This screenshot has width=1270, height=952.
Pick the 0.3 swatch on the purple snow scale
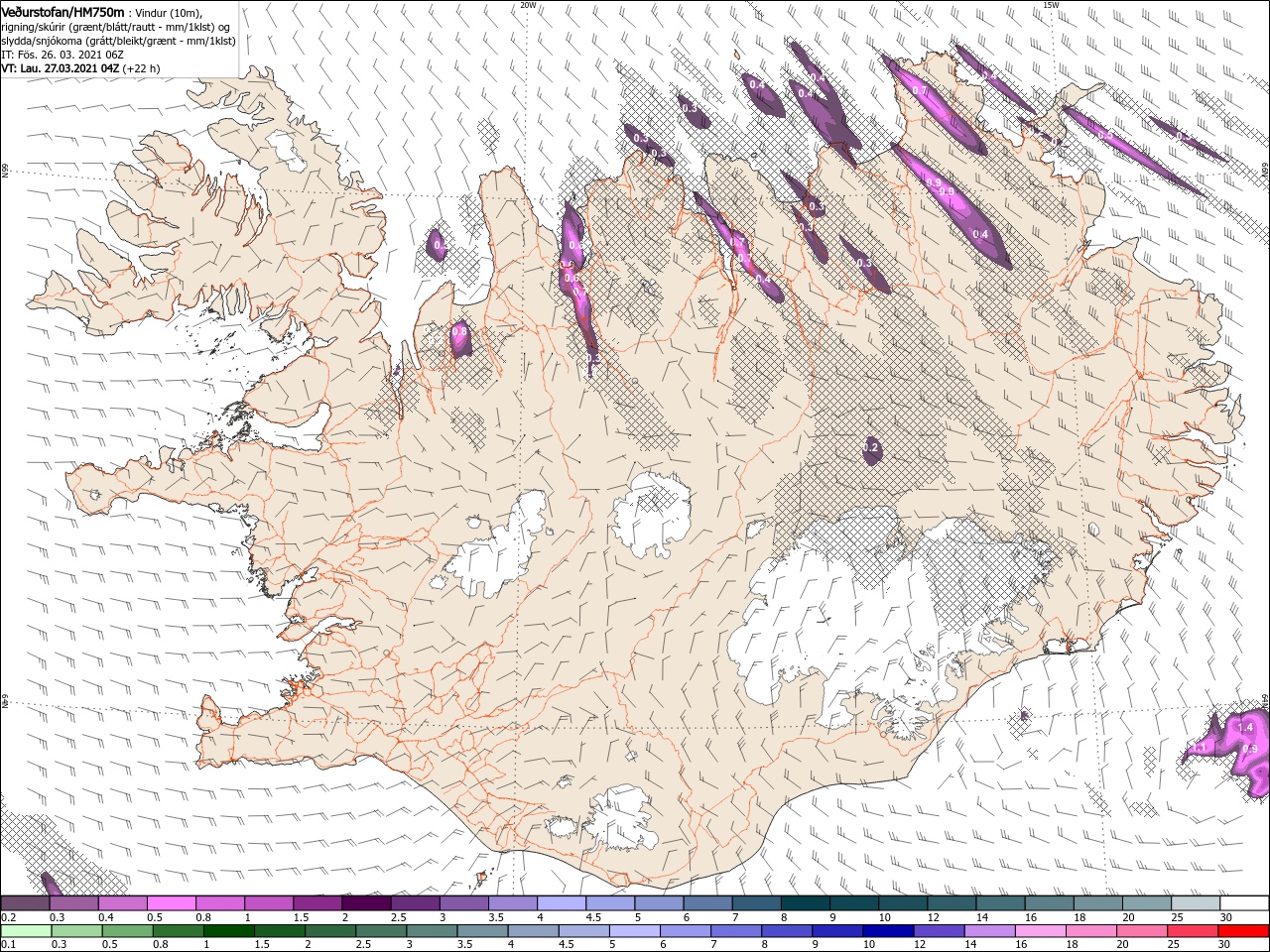[73, 903]
